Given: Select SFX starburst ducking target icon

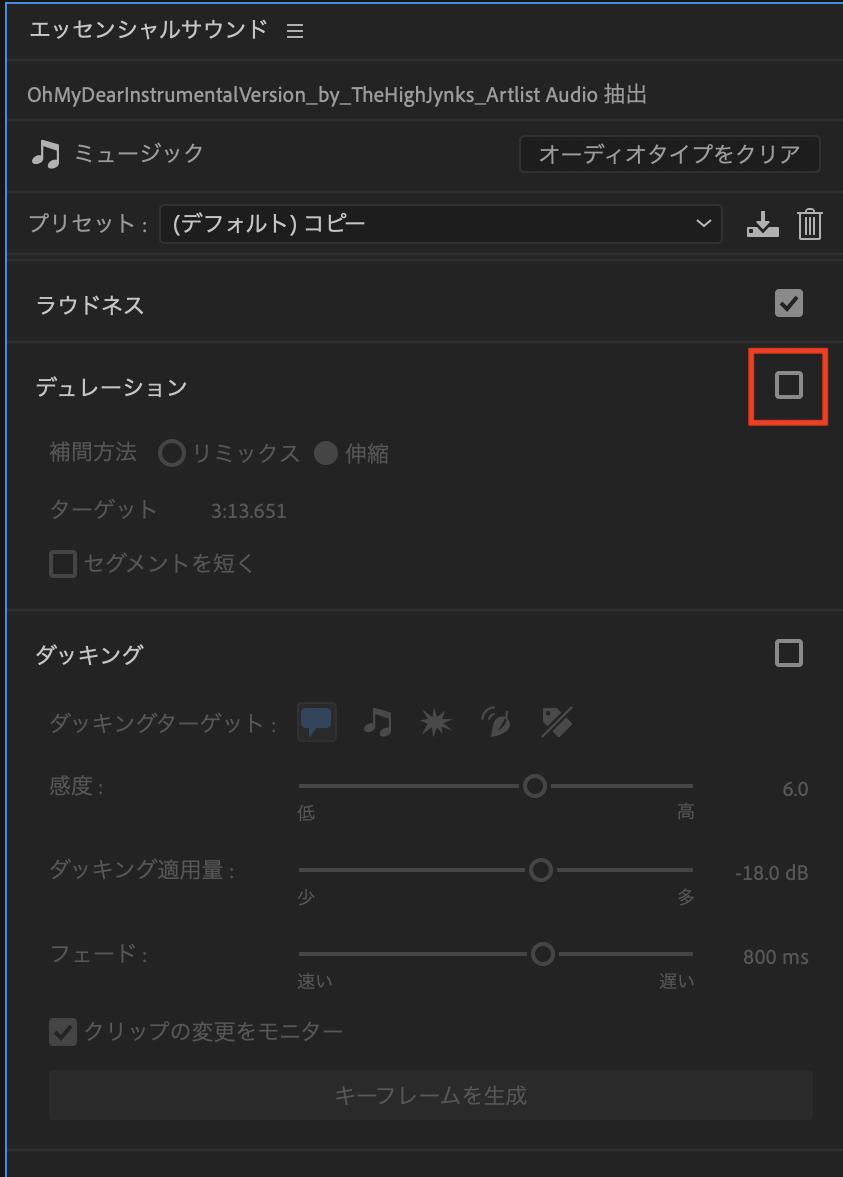Looking at the screenshot, I should (436, 722).
